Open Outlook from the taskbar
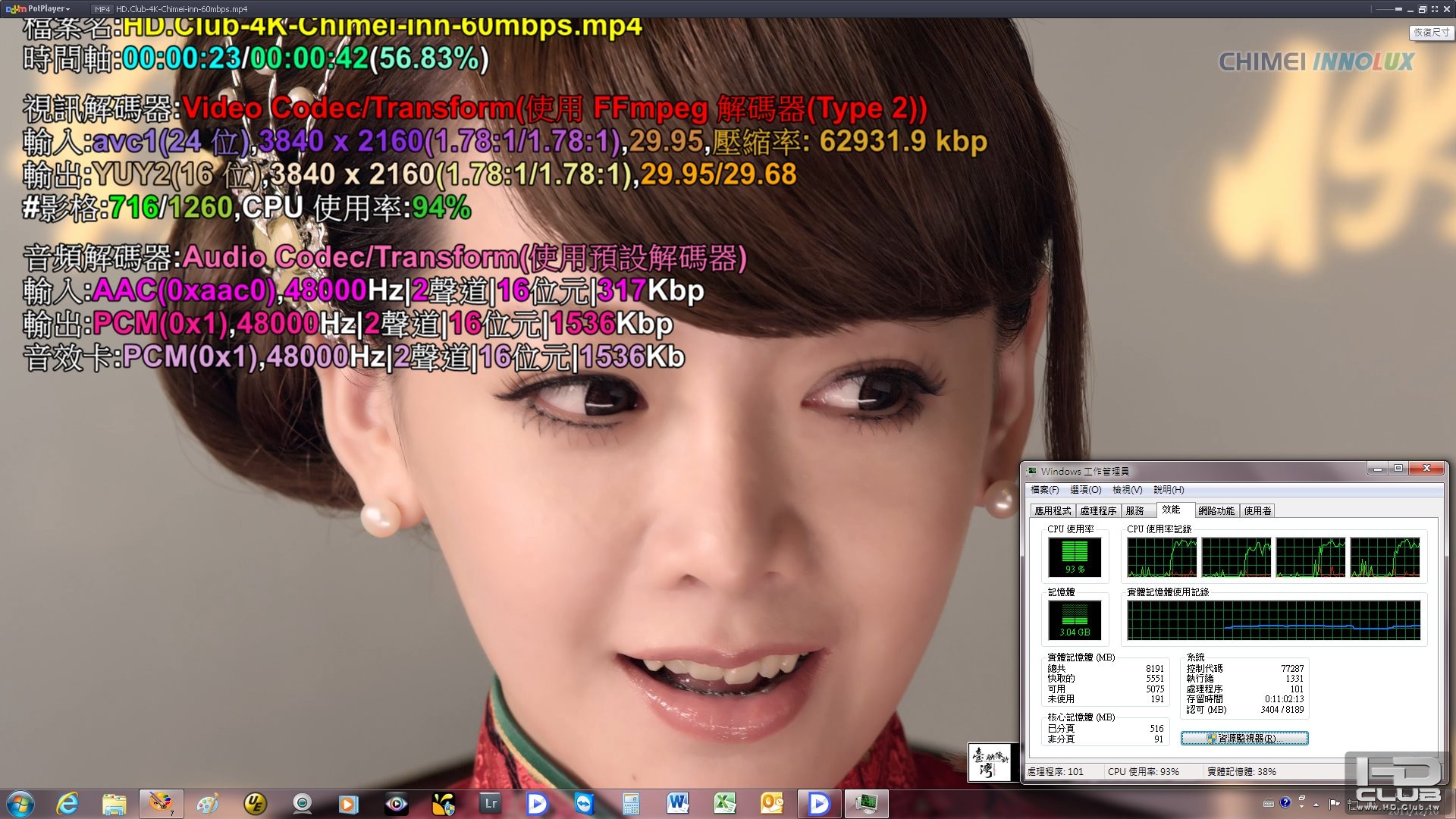Image resolution: width=1456 pixels, height=819 pixels. coord(772,803)
